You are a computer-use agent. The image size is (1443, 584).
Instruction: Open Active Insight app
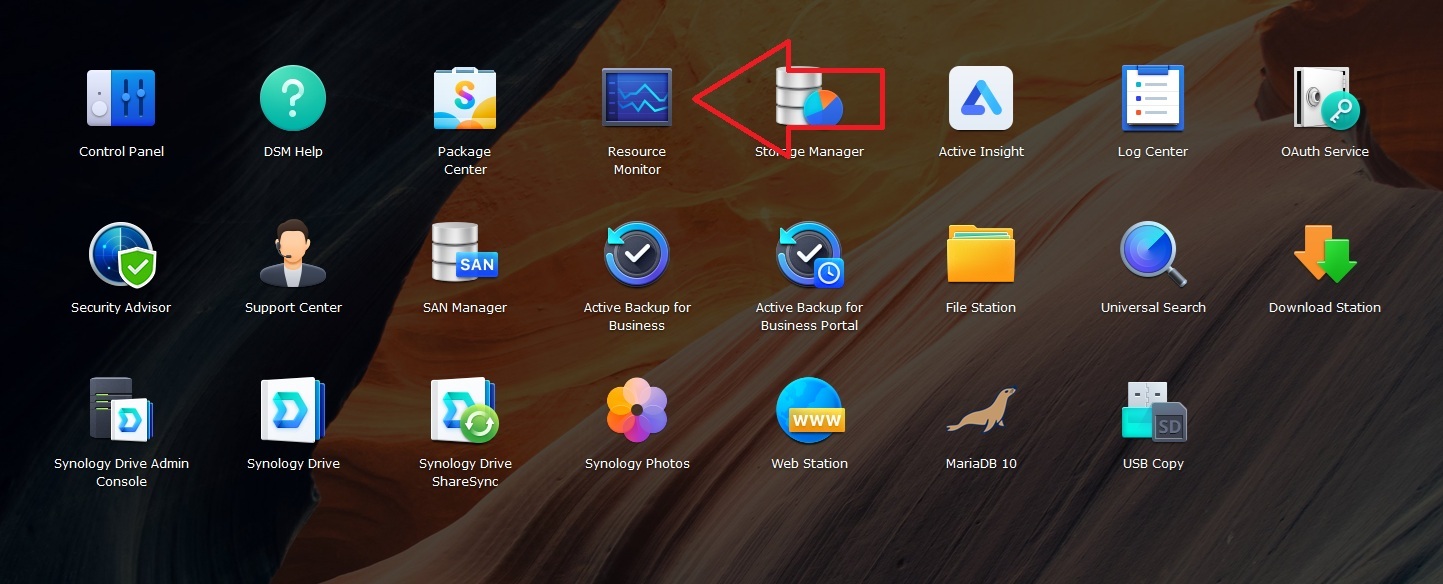point(981,98)
